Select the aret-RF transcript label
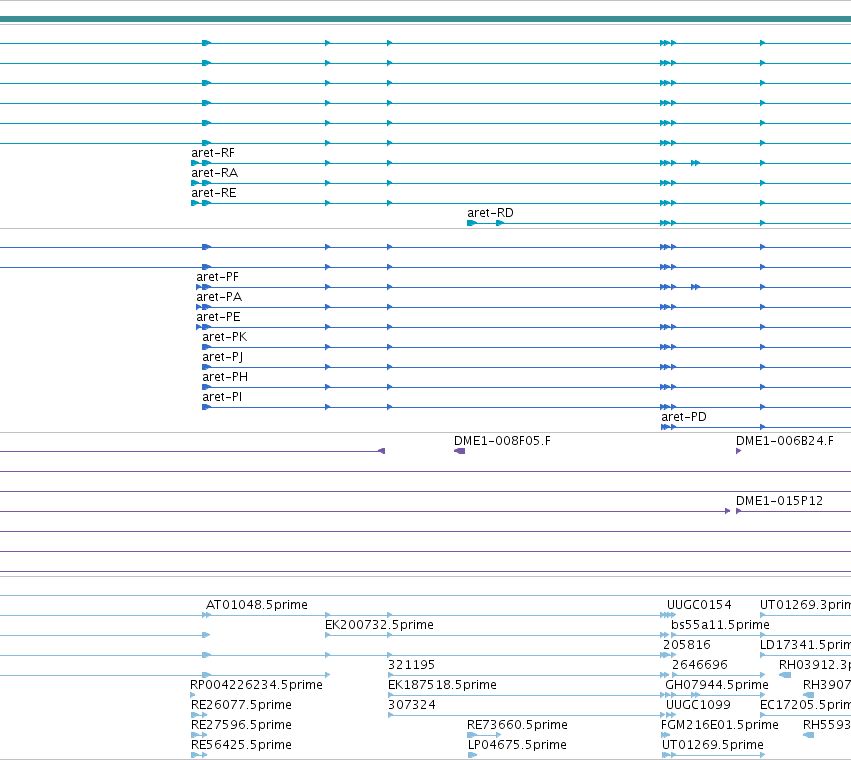Image resolution: width=851 pixels, height=760 pixels. point(213,153)
